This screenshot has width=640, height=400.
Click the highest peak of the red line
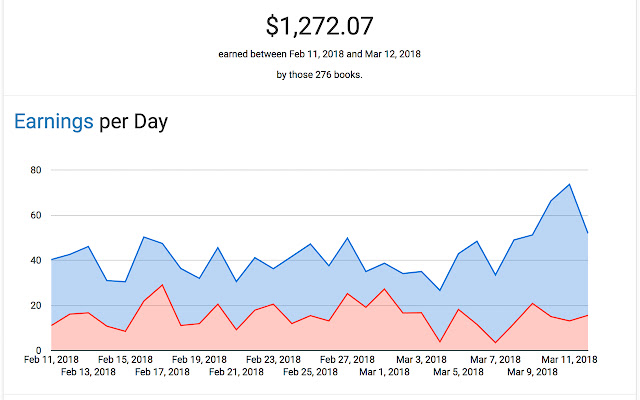tap(162, 285)
